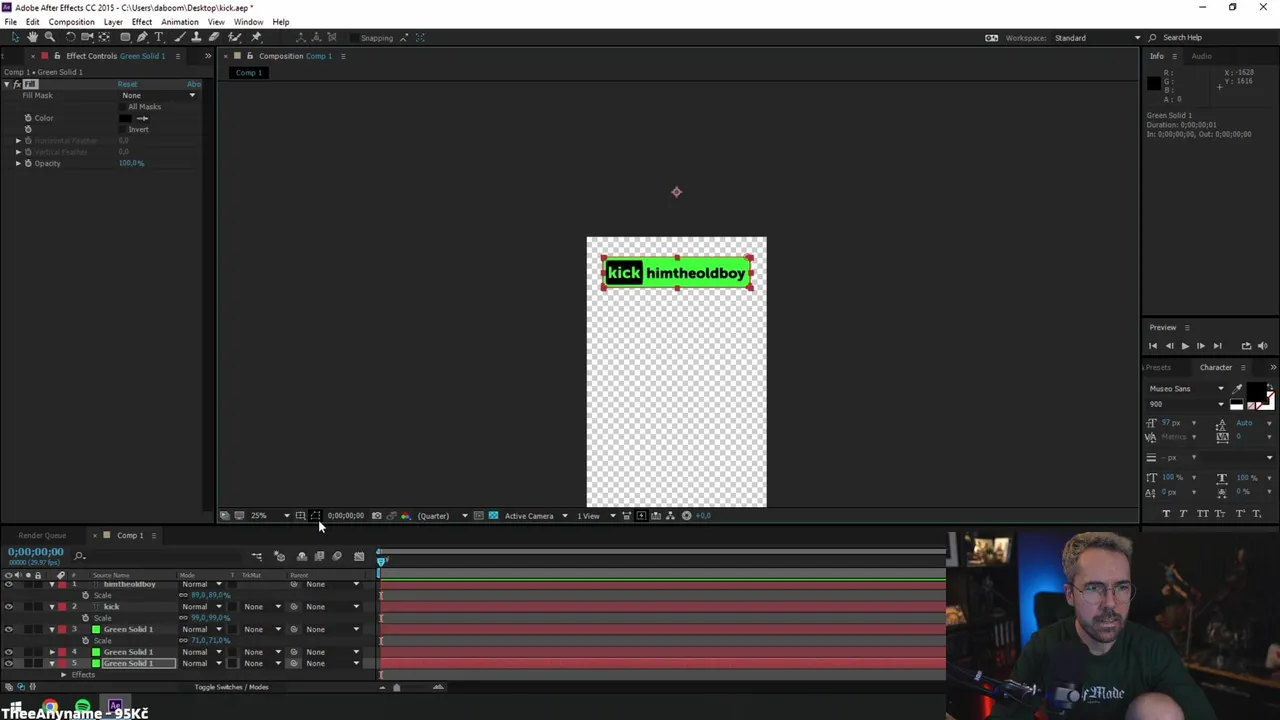
Task: Open the Layer menu
Action: point(113,22)
